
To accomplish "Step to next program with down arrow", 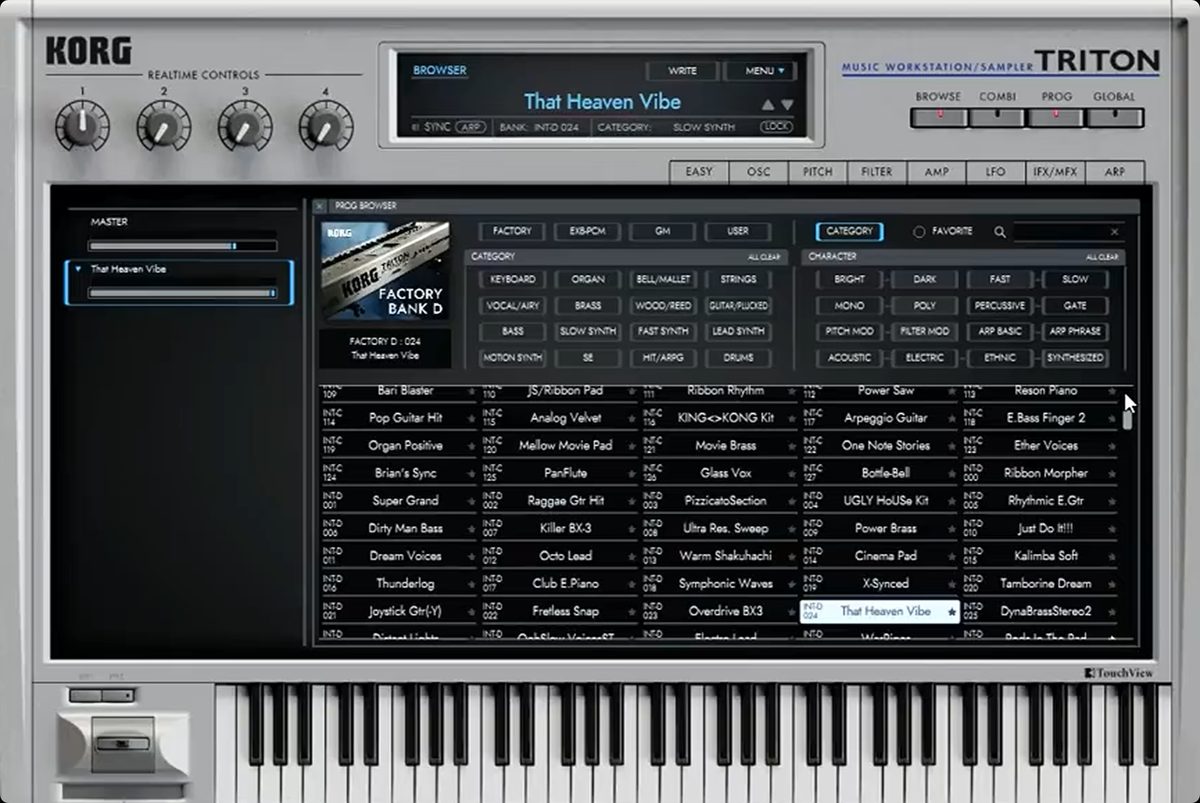I will click(787, 104).
